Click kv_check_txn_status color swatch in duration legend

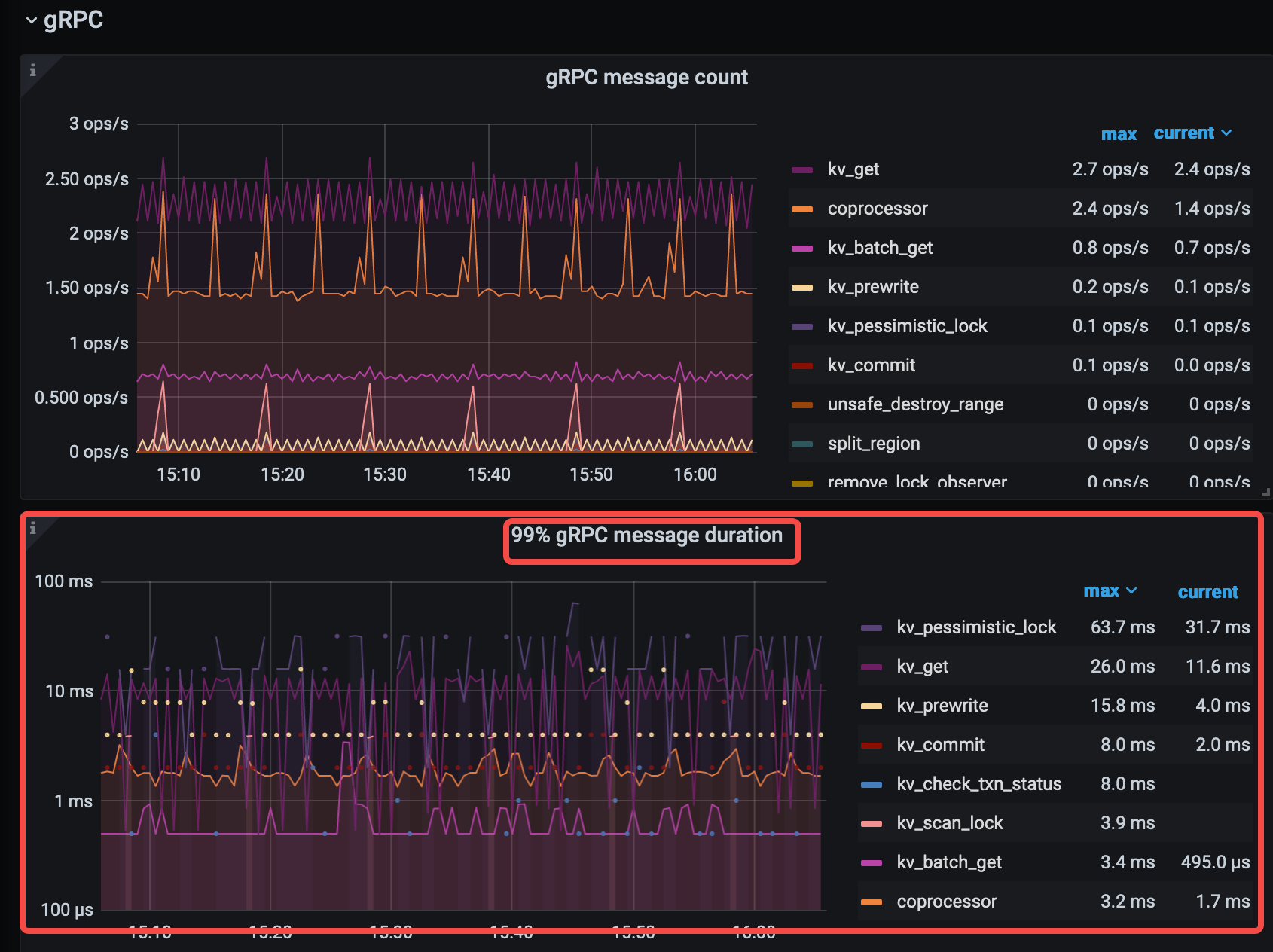tap(872, 785)
